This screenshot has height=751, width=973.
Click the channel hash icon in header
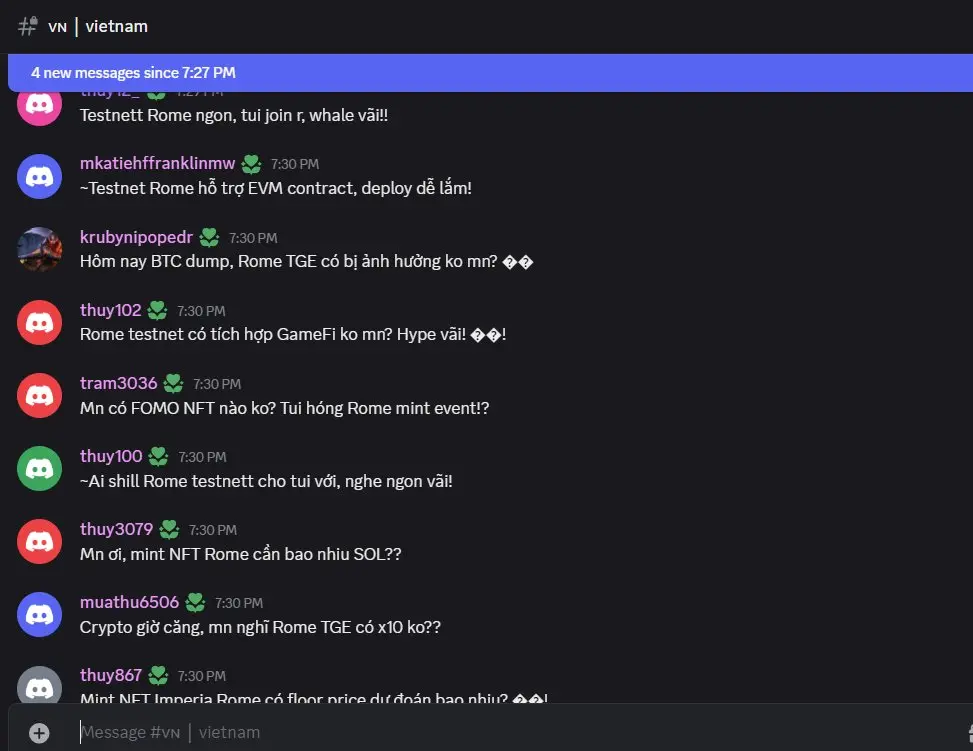point(28,27)
